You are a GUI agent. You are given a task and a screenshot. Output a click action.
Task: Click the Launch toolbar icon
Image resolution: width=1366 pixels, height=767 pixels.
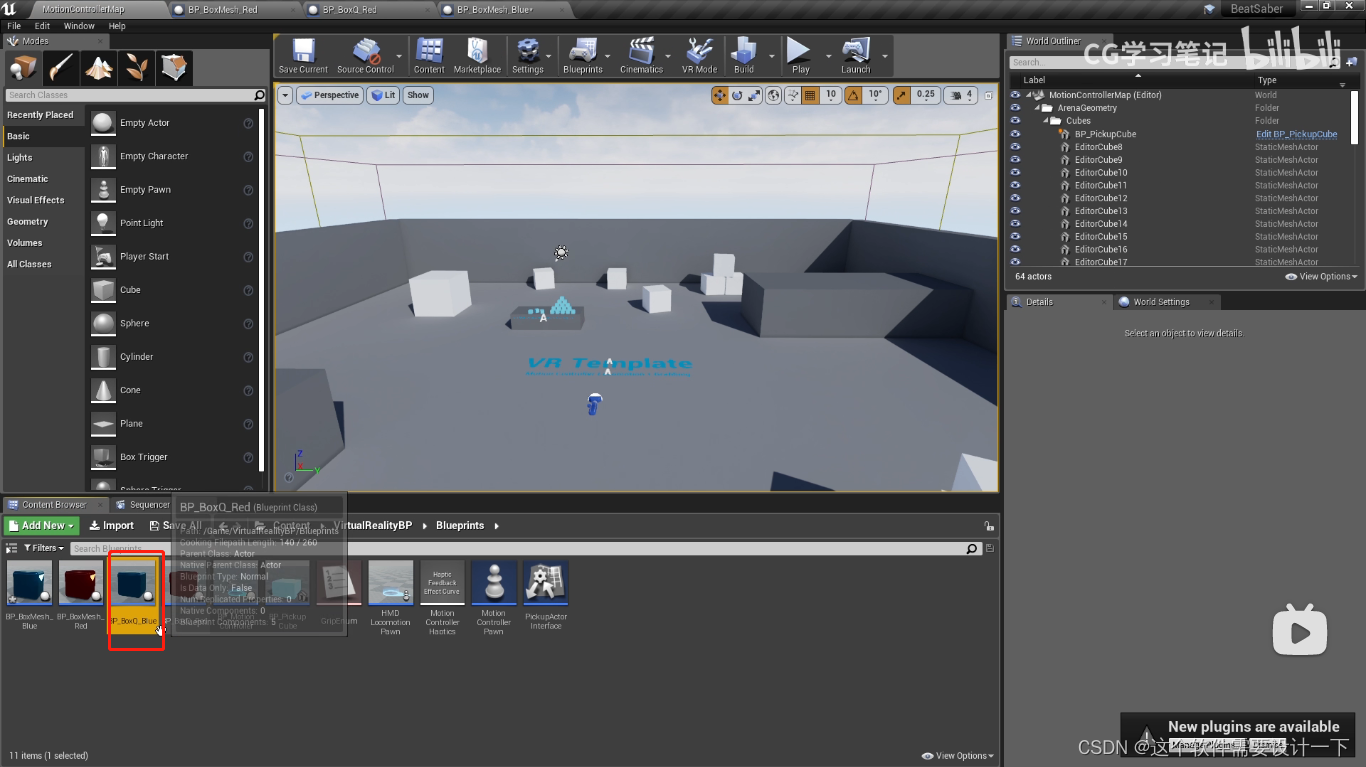pos(856,56)
